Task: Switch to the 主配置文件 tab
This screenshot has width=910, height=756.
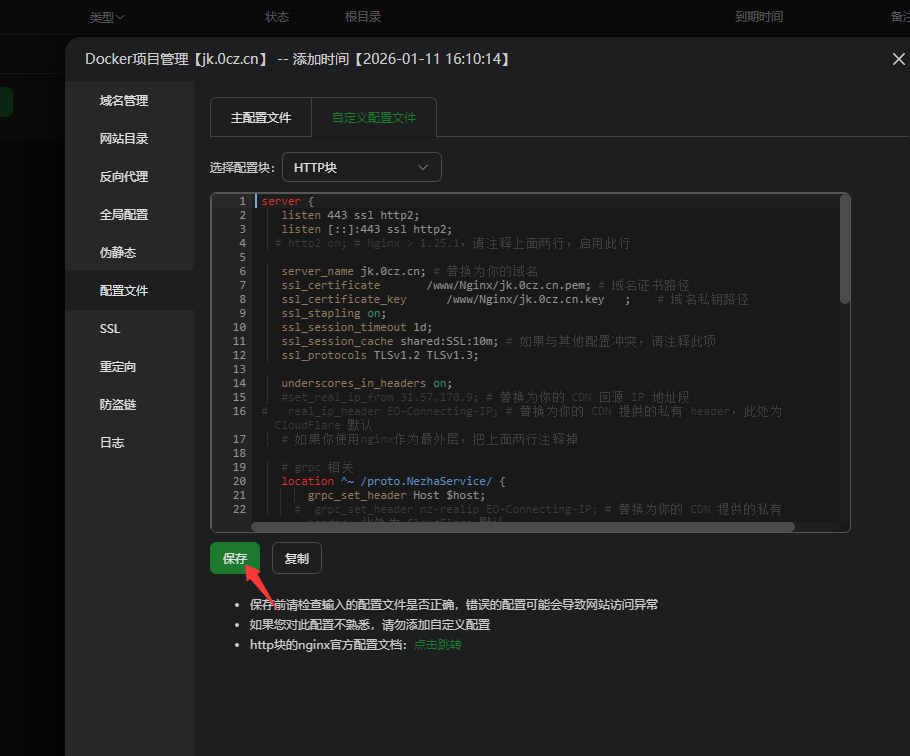Action: (x=261, y=117)
